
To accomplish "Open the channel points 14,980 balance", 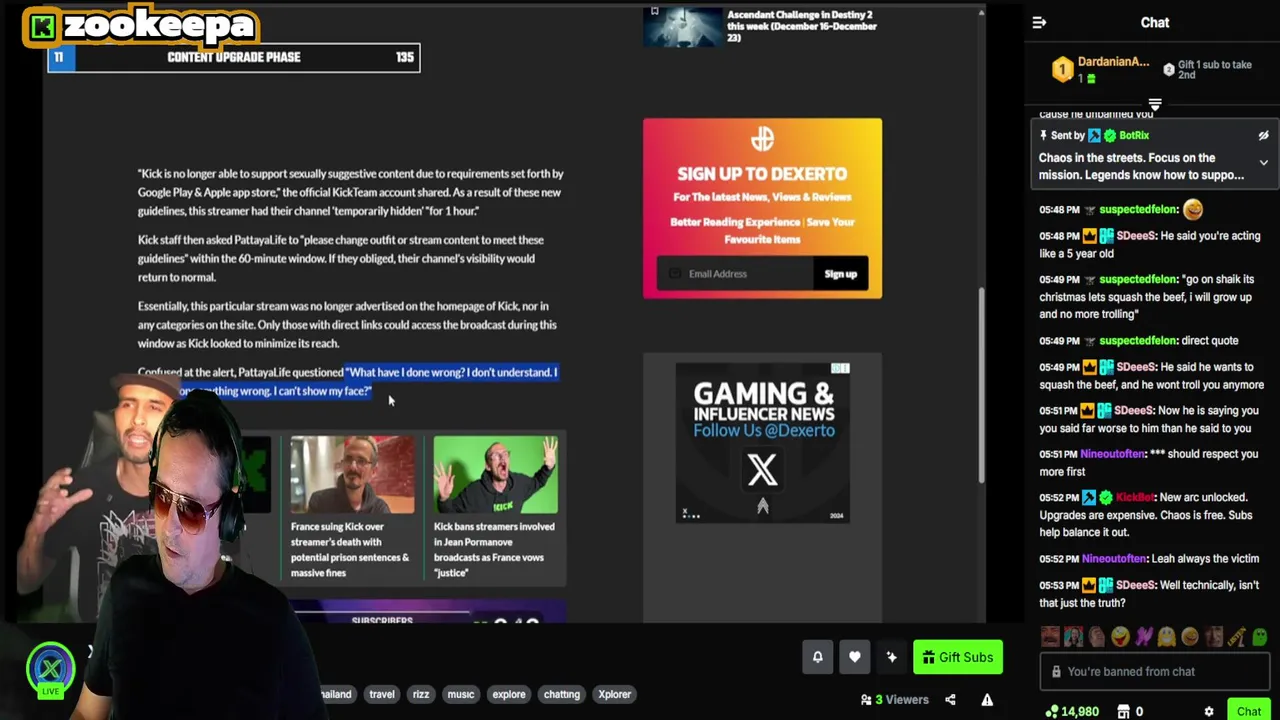I will coord(1072,711).
